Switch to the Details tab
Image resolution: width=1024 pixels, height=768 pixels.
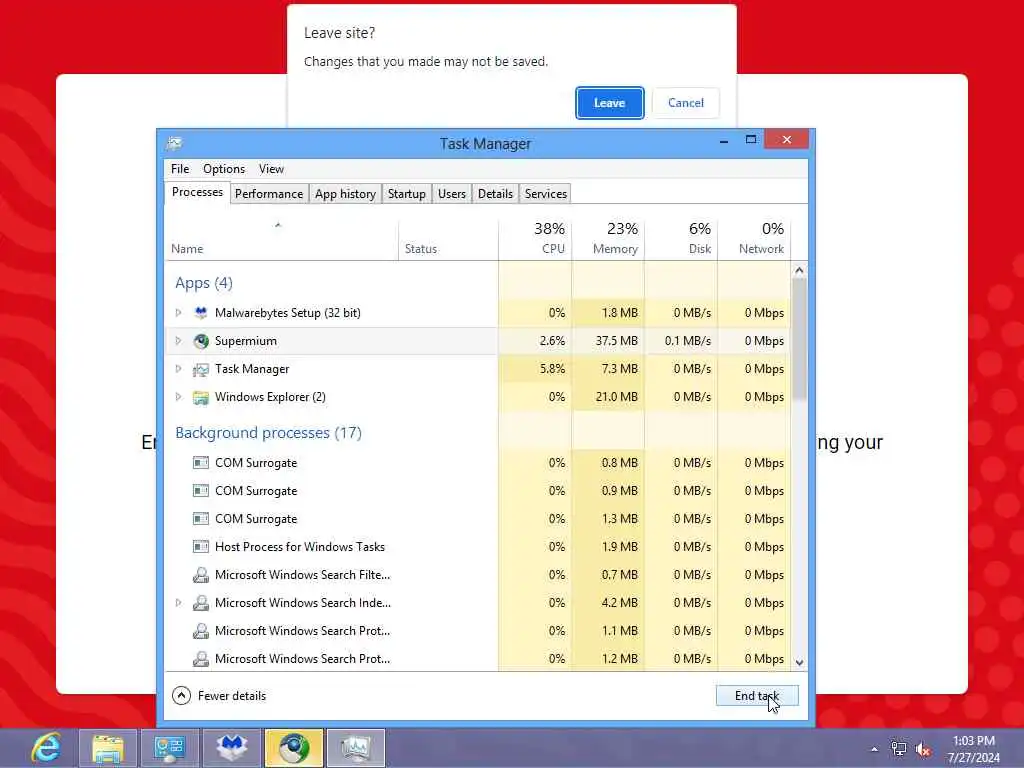coord(495,193)
